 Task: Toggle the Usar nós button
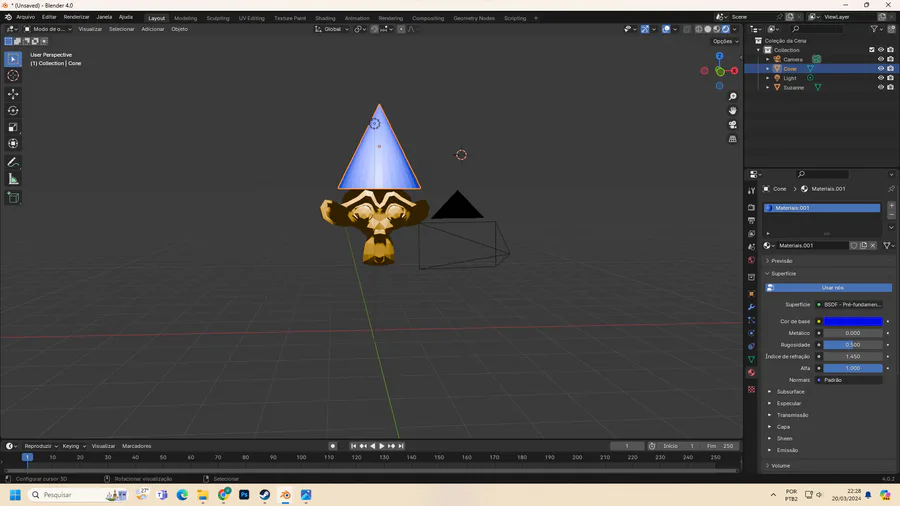829,287
